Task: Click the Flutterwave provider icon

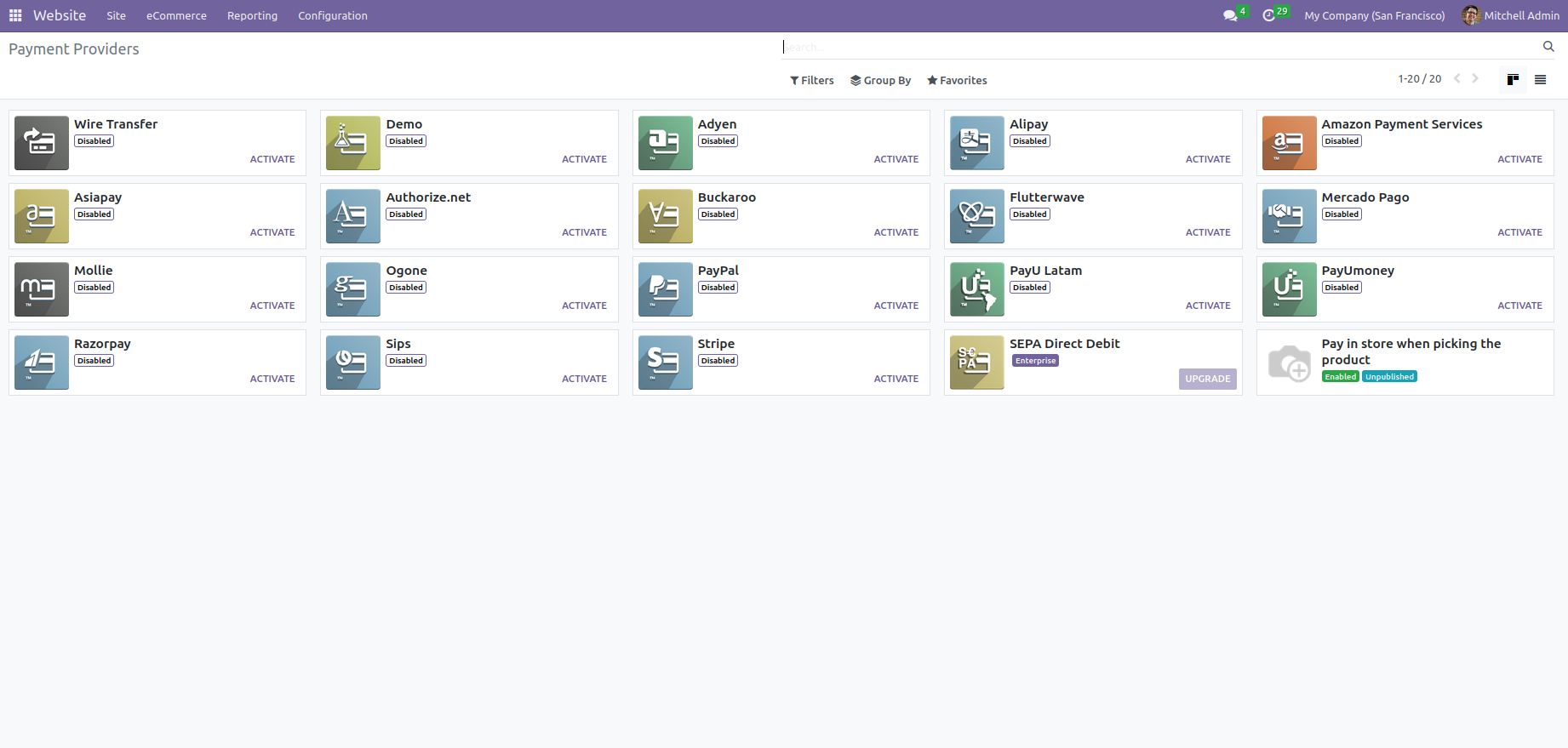Action: point(977,216)
